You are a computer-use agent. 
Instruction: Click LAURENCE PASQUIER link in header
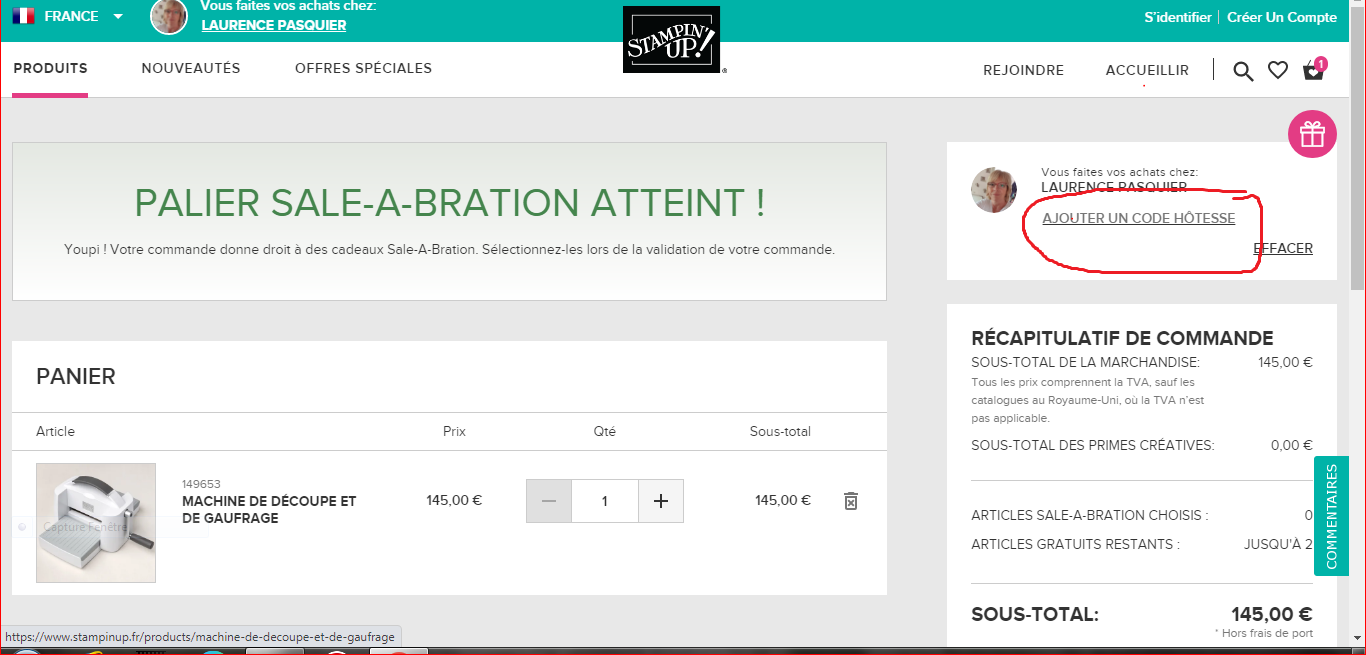pos(274,25)
